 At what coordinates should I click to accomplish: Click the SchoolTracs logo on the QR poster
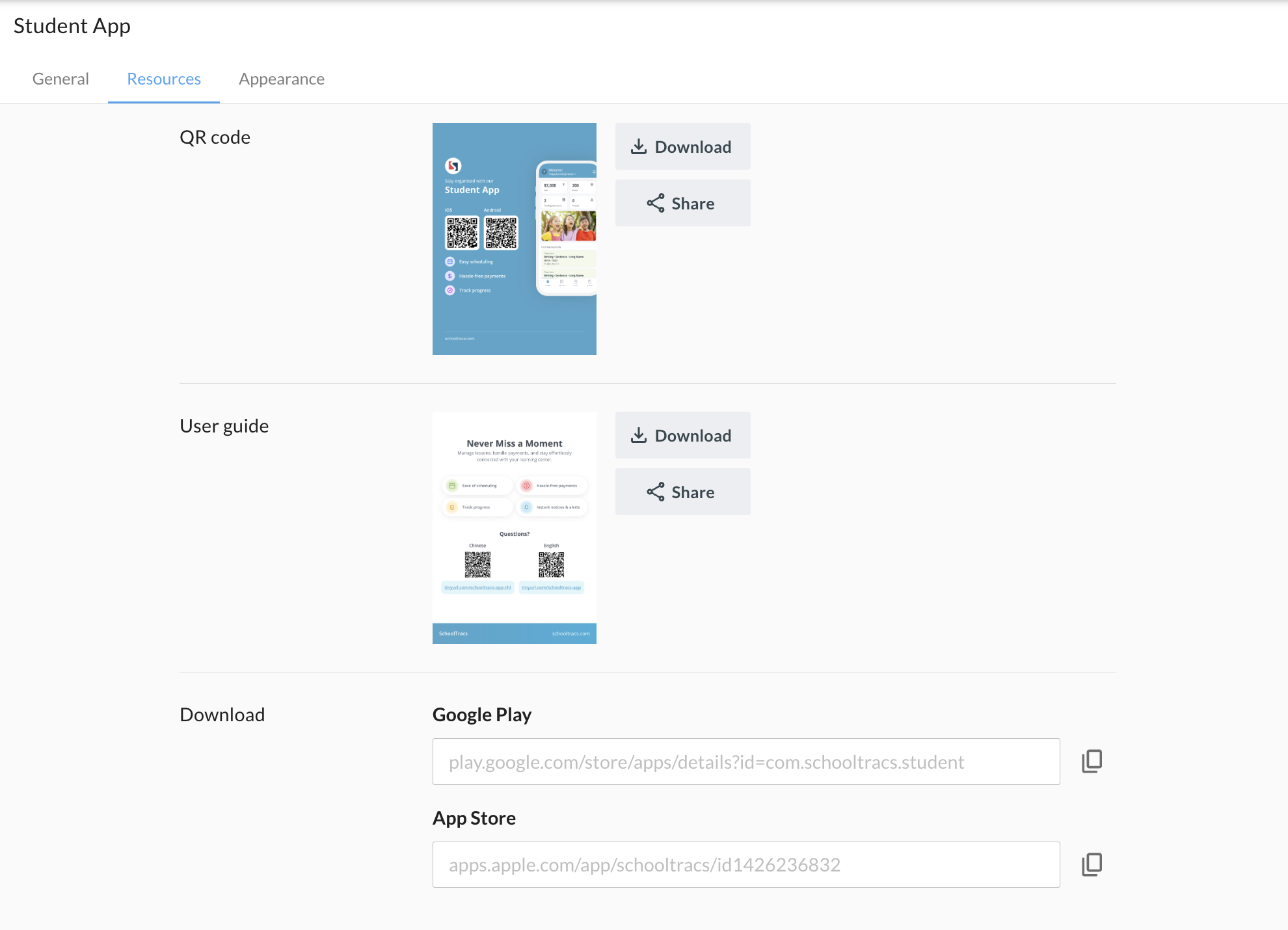tap(453, 165)
